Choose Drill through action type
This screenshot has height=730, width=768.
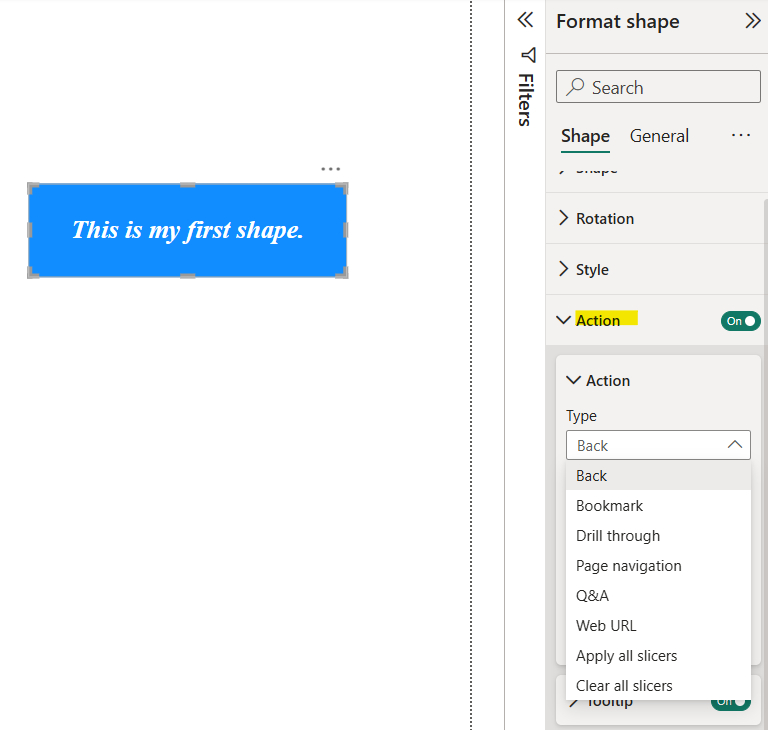click(x=617, y=536)
